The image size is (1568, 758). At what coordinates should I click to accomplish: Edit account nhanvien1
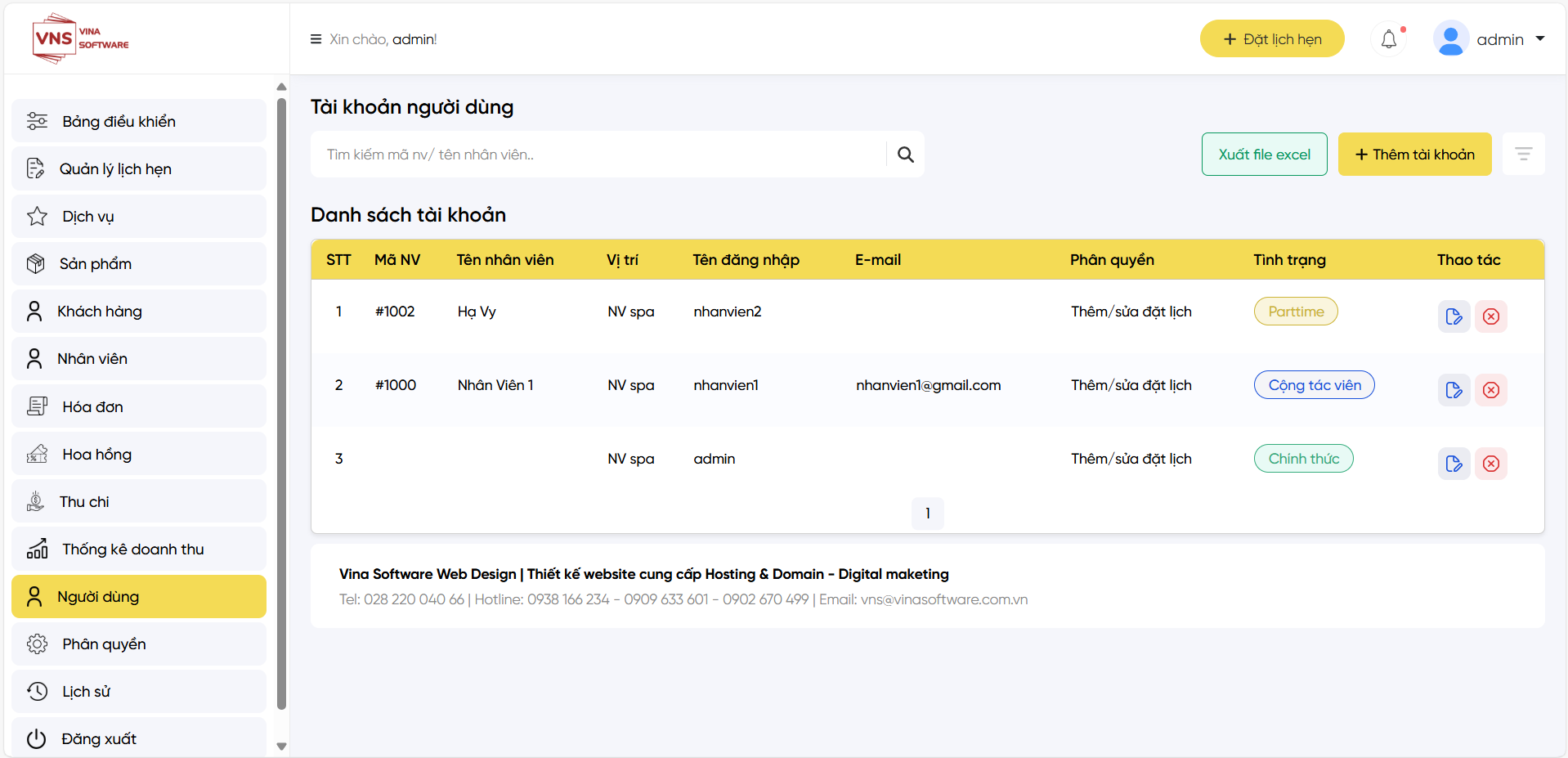[1454, 390]
